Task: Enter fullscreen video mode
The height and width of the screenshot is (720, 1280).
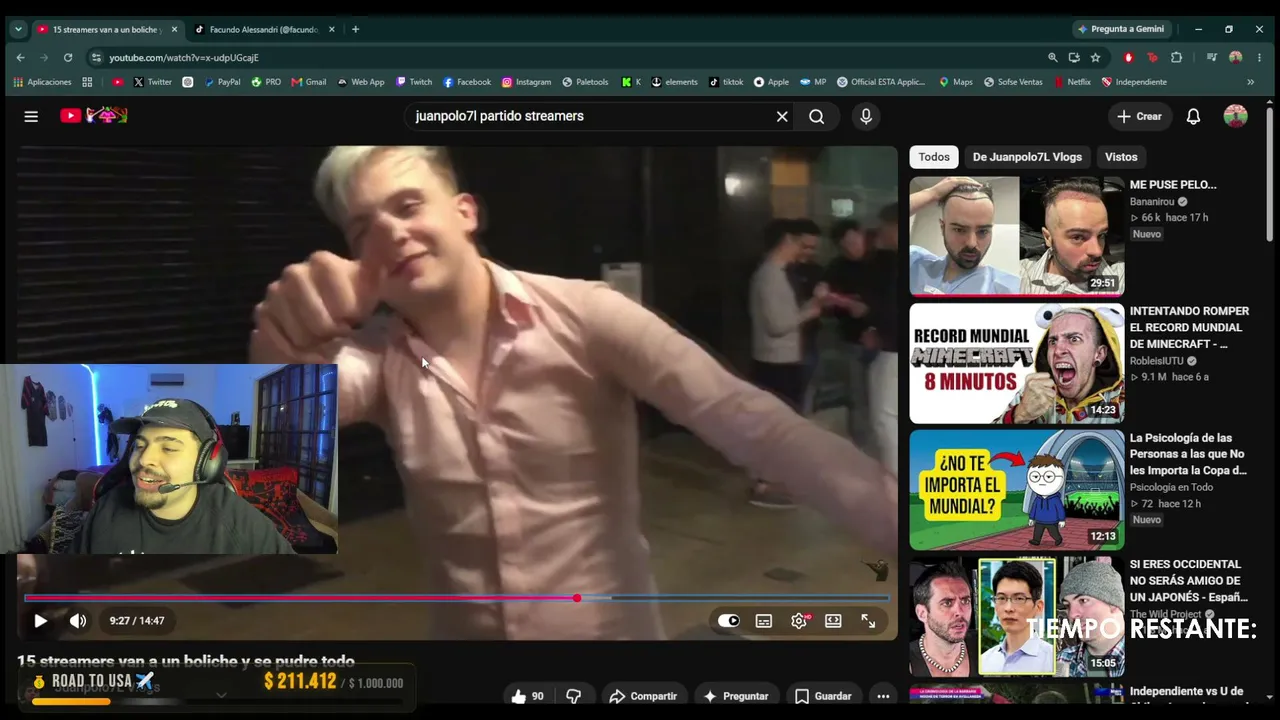Action: pyautogui.click(x=868, y=621)
